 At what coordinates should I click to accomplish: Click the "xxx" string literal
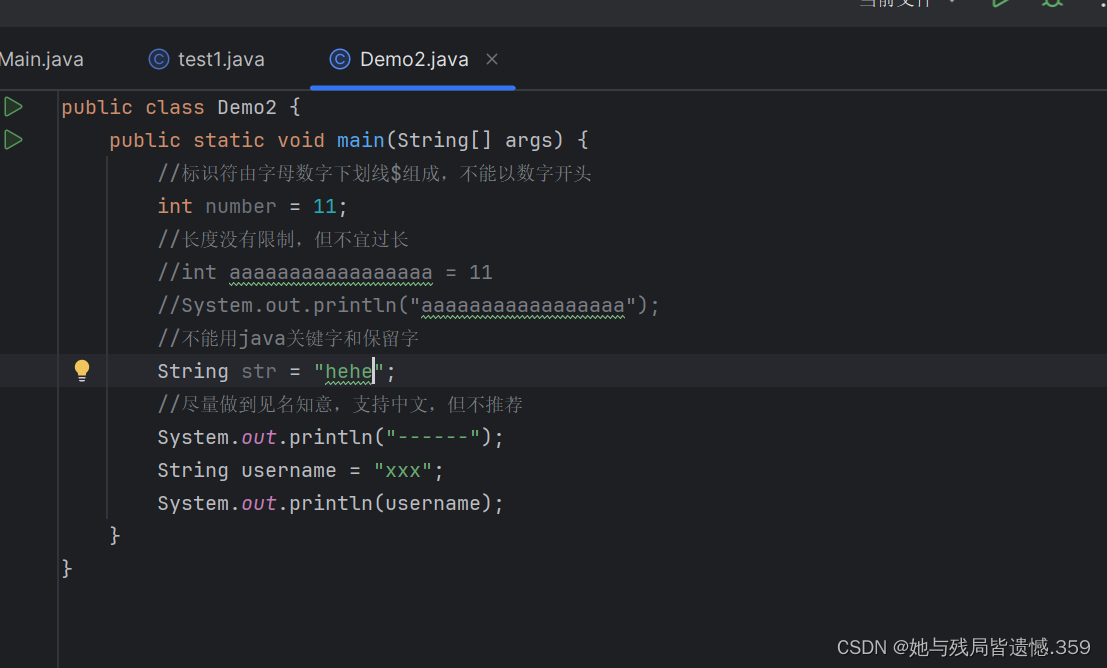pyautogui.click(x=402, y=470)
